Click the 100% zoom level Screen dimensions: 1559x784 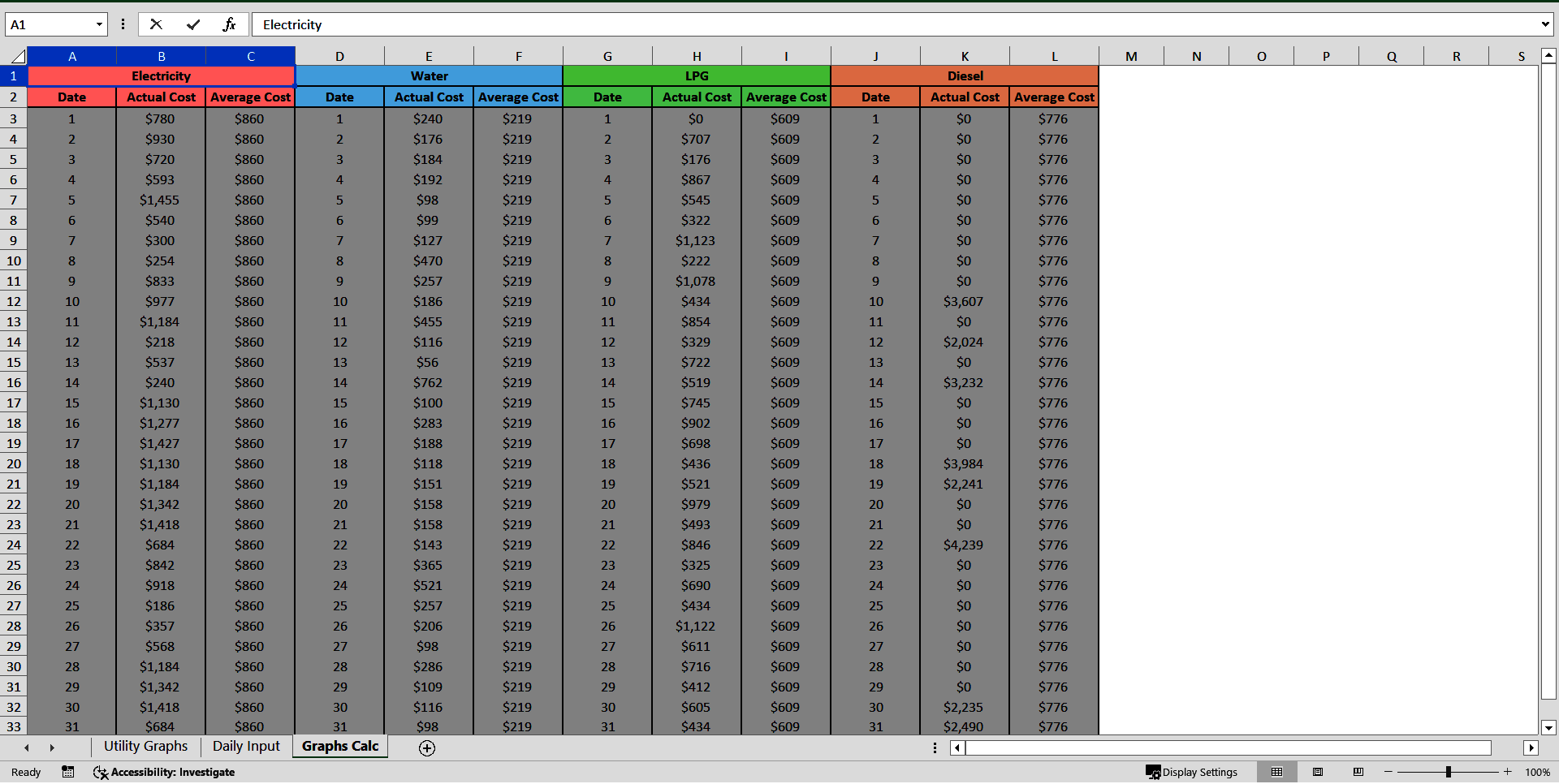point(1537,772)
